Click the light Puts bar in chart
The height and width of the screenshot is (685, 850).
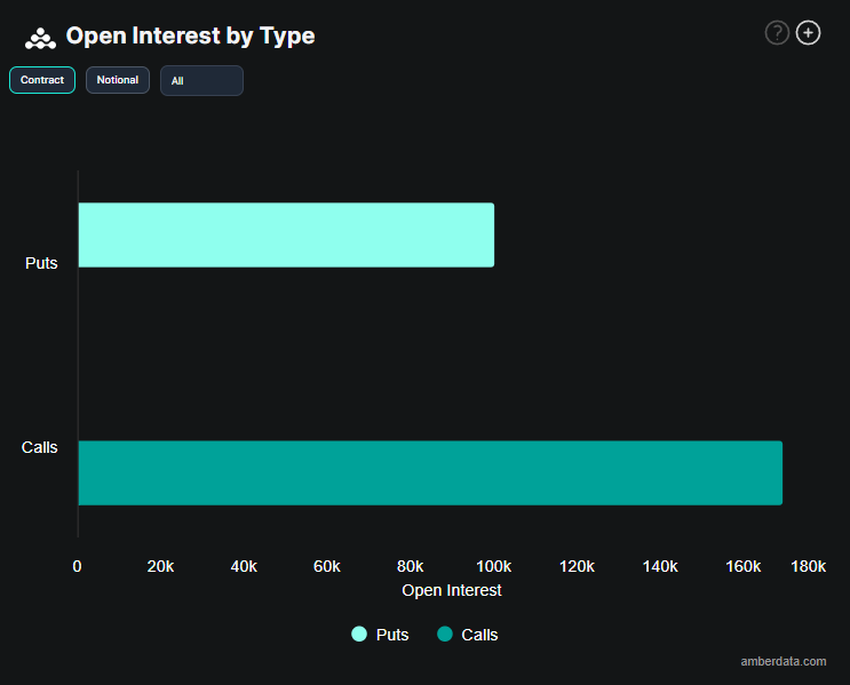tap(286, 235)
